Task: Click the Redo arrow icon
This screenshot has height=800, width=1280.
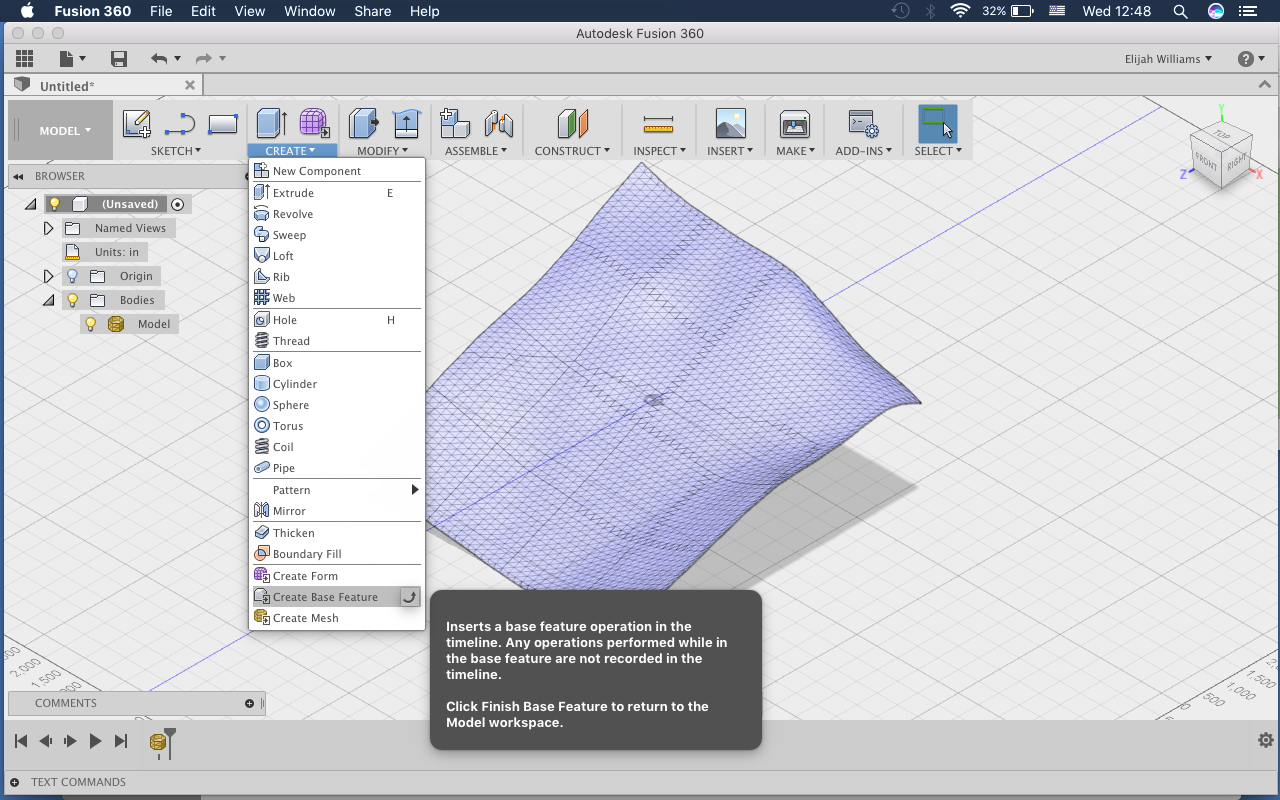Action: coord(203,59)
